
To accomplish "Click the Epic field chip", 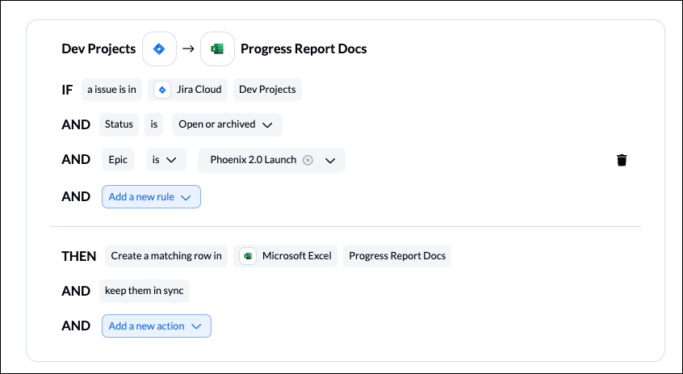I will pyautogui.click(x=118, y=160).
